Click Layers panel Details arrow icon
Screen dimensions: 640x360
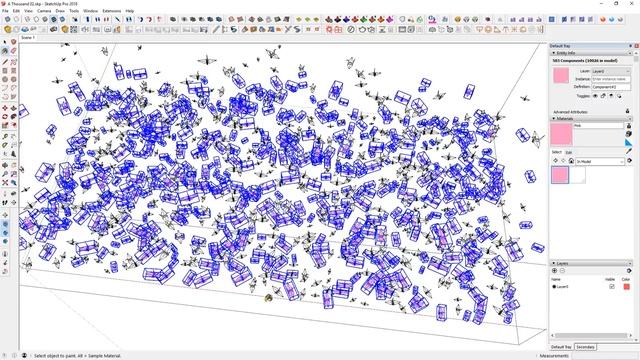pos(629,271)
